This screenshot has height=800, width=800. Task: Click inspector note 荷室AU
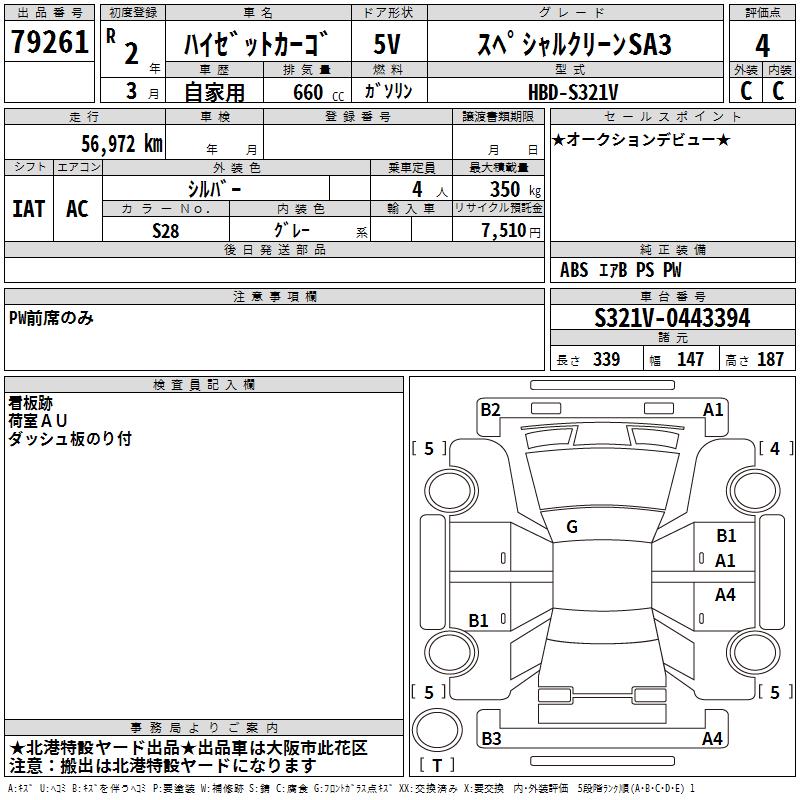pyautogui.click(x=38, y=421)
